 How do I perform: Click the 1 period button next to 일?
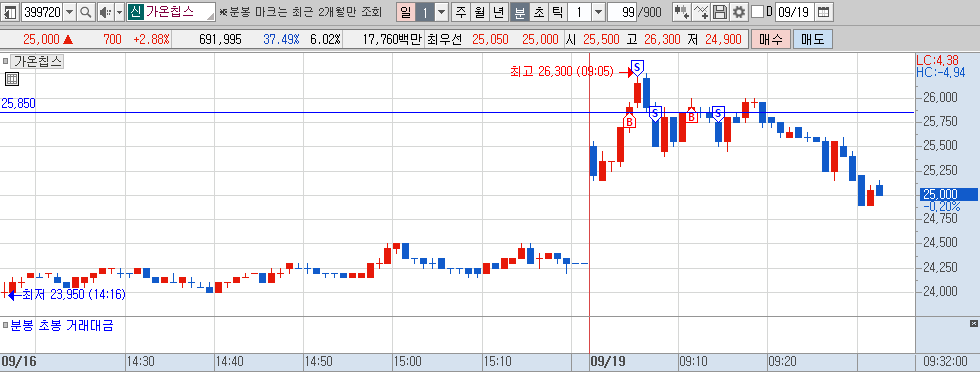pyautogui.click(x=425, y=11)
